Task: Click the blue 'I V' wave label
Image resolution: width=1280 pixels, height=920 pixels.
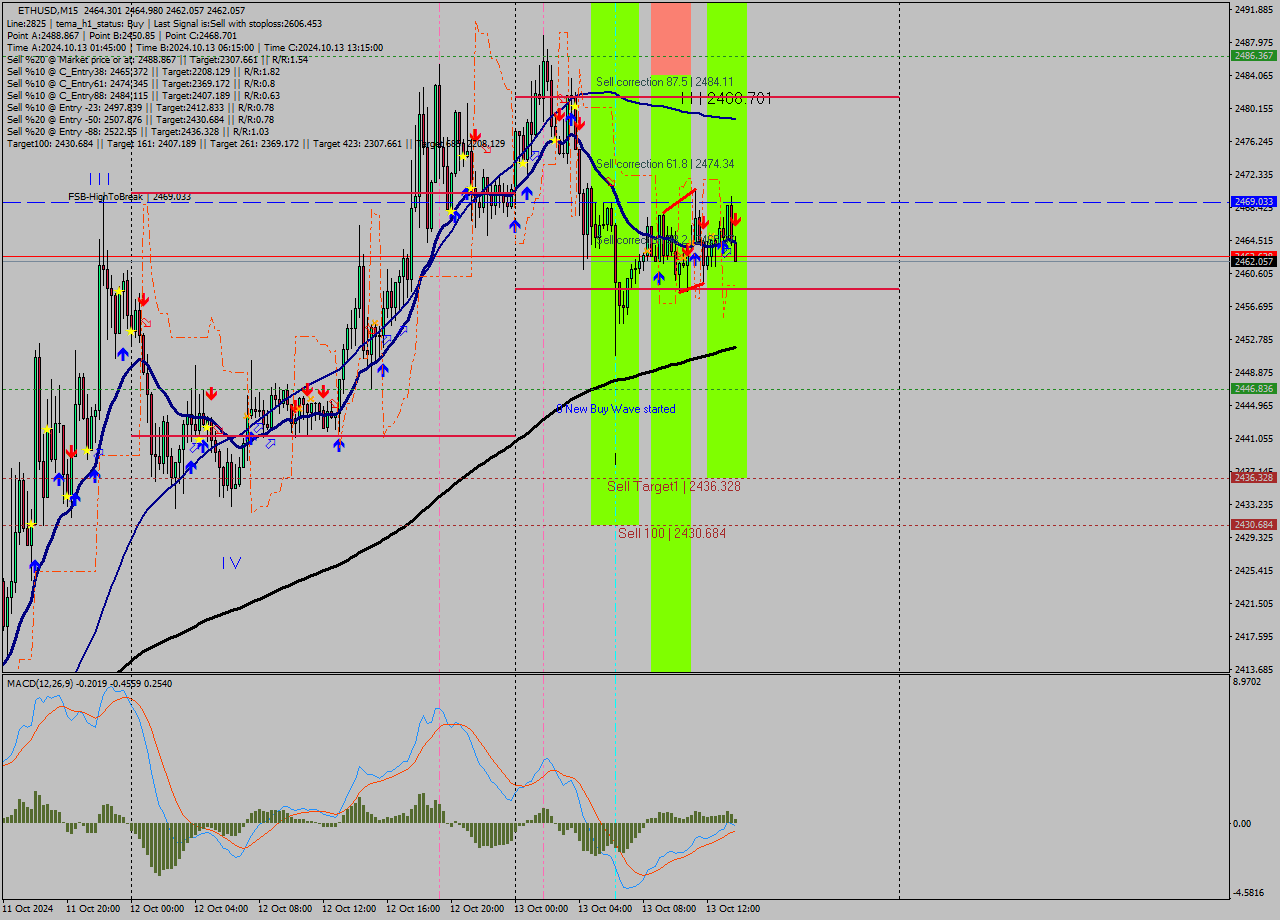Action: point(231,563)
